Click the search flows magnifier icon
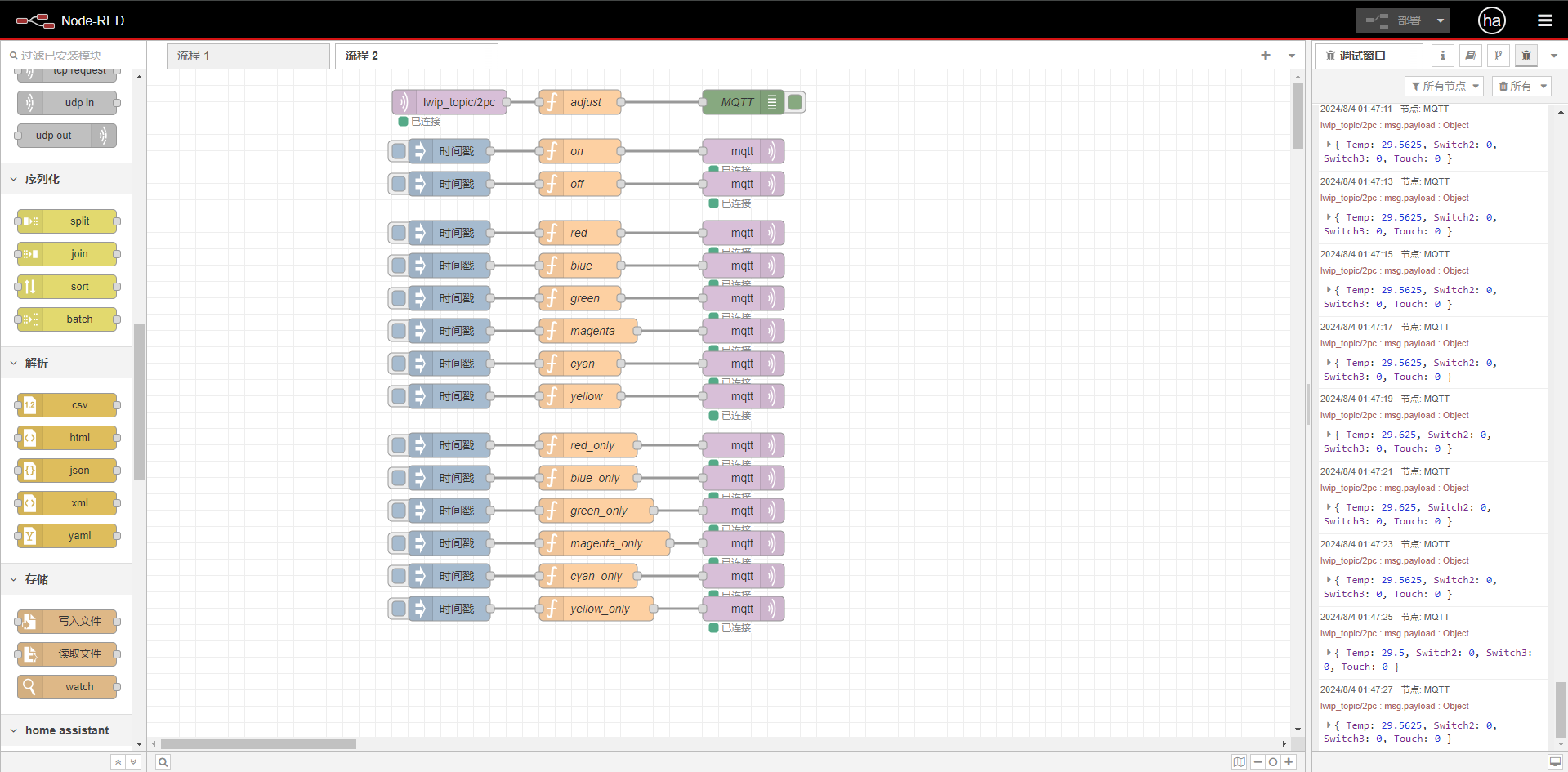 pos(163,762)
